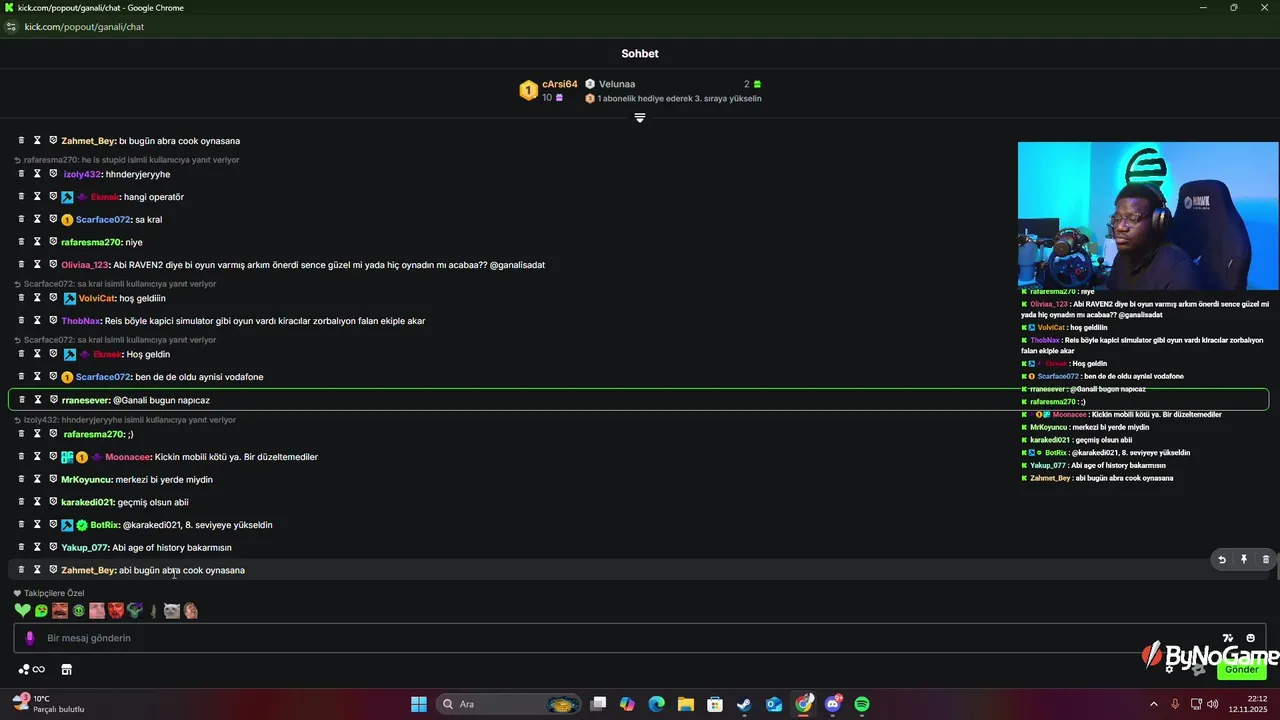This screenshot has width=1280, height=720.
Task: Delete VolviCat's hoş geldiiin message
Action: (x=21, y=298)
